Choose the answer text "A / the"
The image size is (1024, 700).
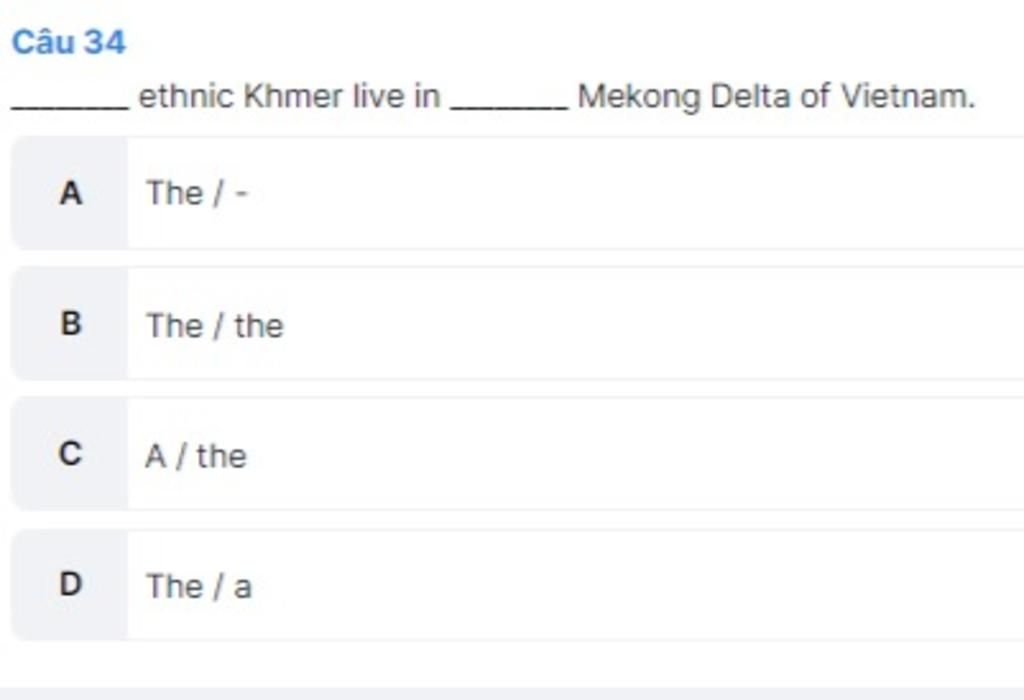tap(196, 456)
